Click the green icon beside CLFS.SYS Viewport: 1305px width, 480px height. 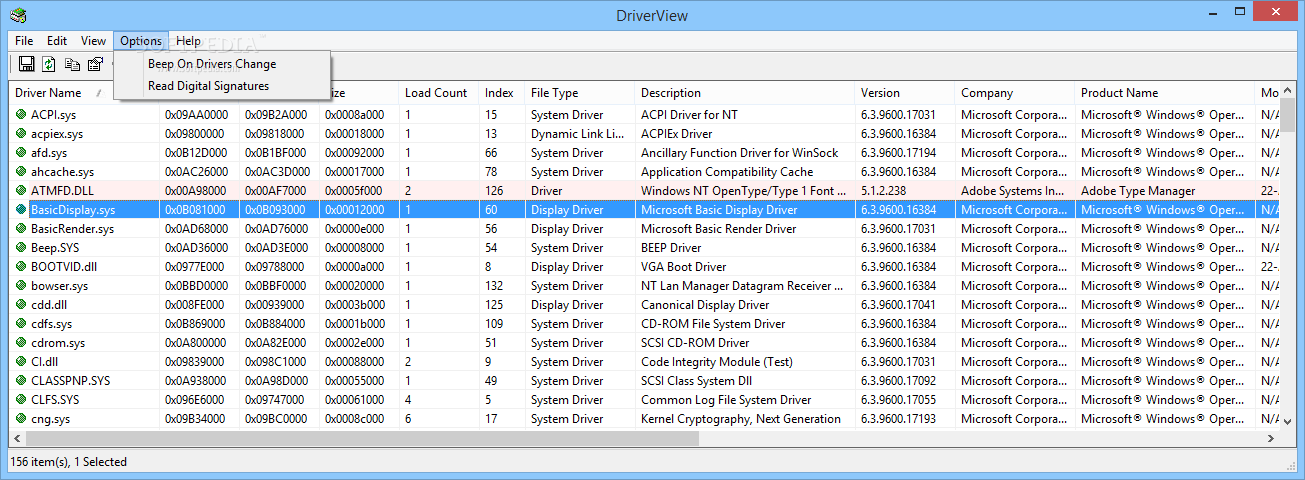[x=21, y=400]
